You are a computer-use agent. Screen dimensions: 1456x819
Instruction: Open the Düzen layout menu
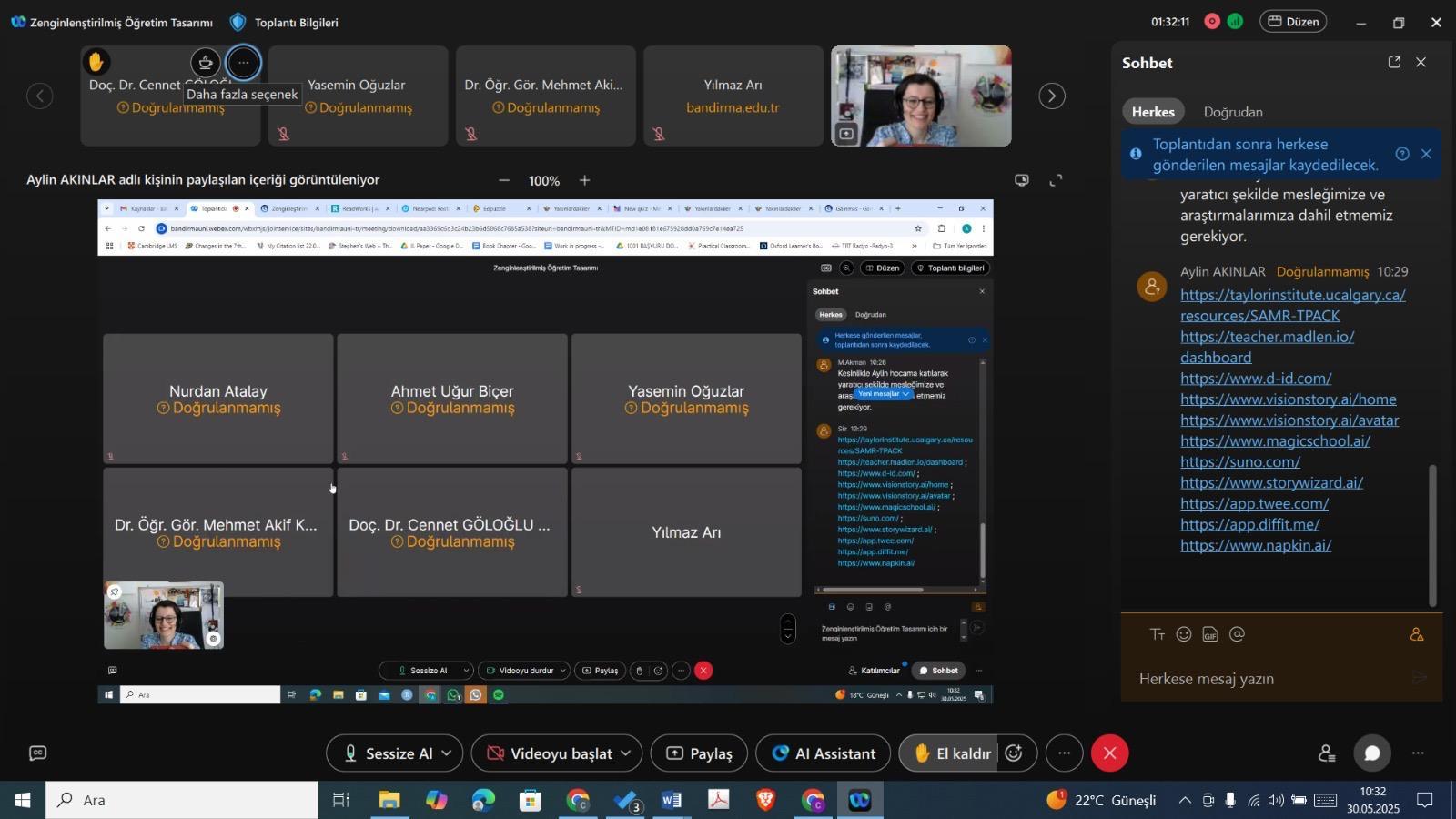(x=1293, y=21)
